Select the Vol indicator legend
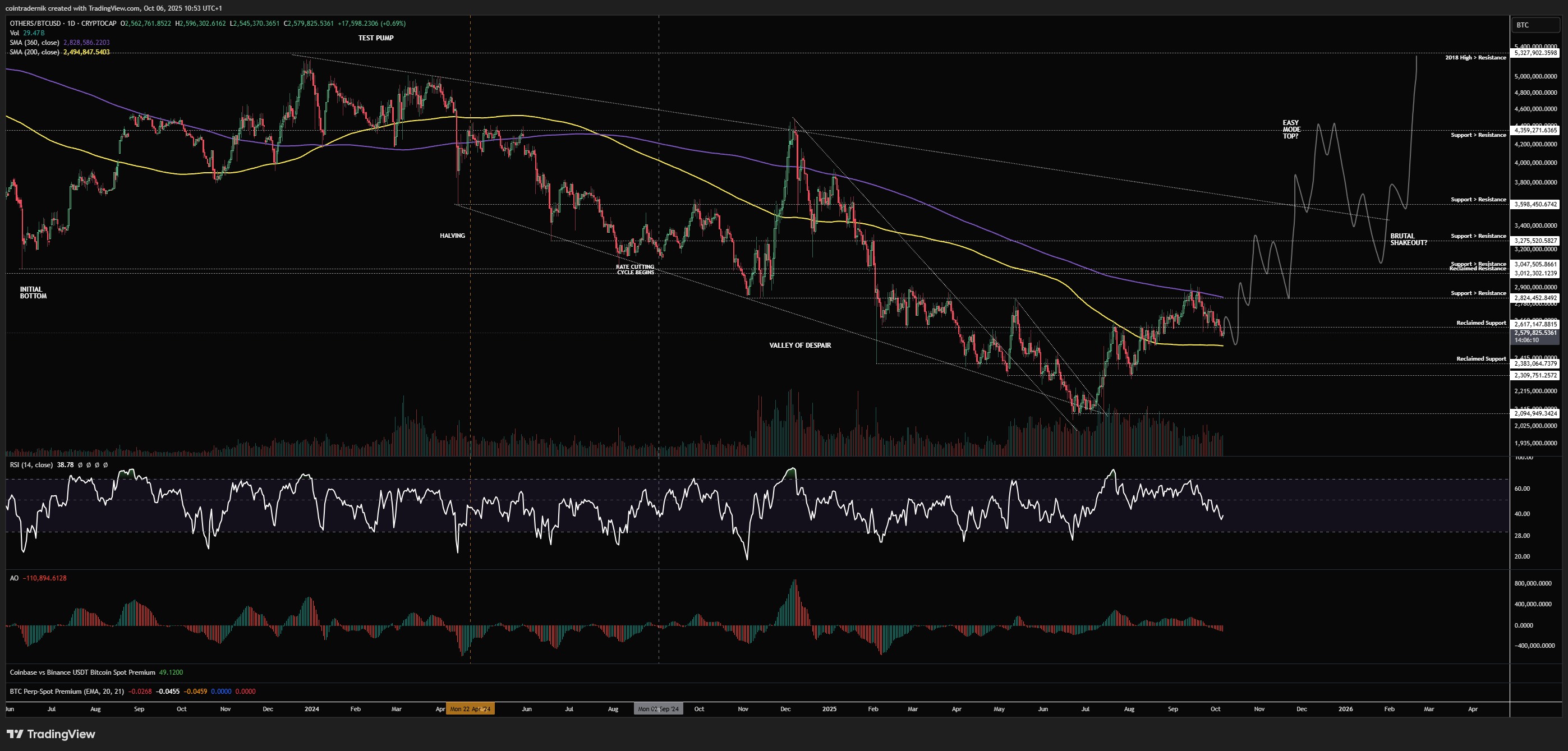The image size is (1568, 751). click(x=15, y=33)
